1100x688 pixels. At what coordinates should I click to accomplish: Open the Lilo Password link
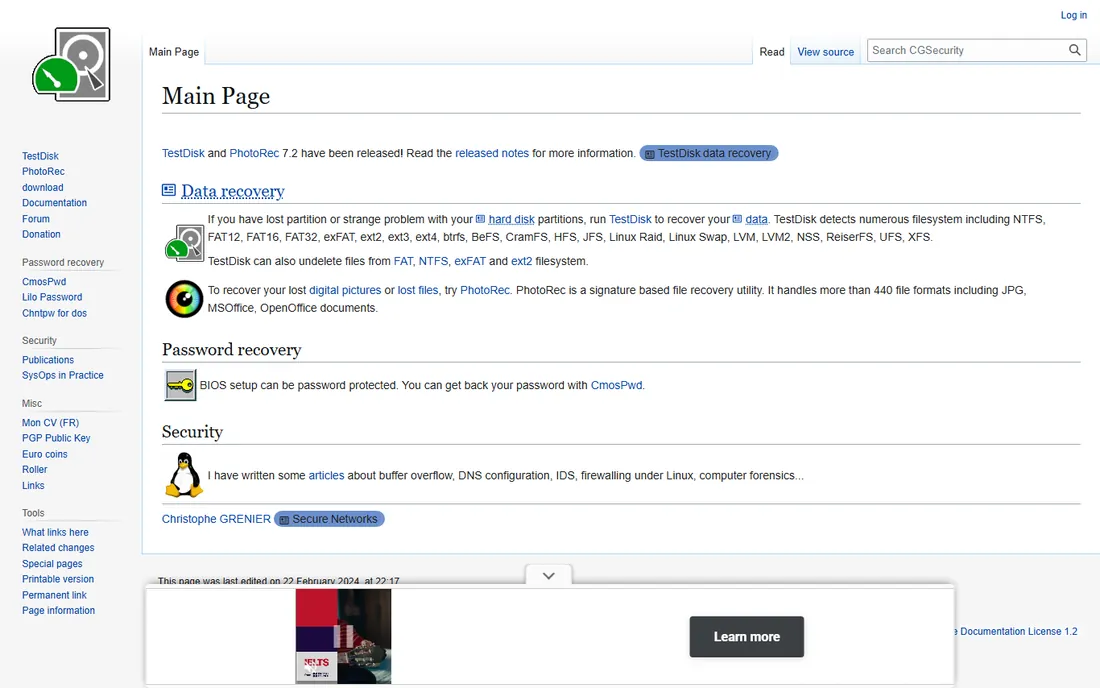(x=52, y=297)
